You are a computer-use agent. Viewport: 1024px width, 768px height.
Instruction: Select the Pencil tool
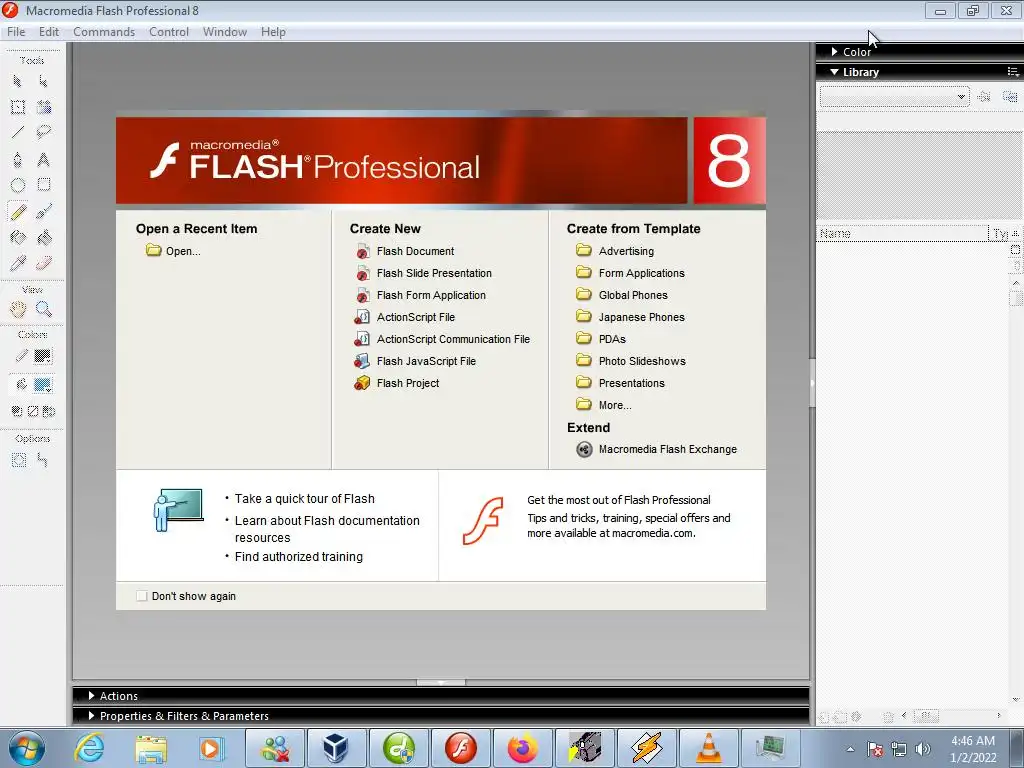[x=18, y=212]
